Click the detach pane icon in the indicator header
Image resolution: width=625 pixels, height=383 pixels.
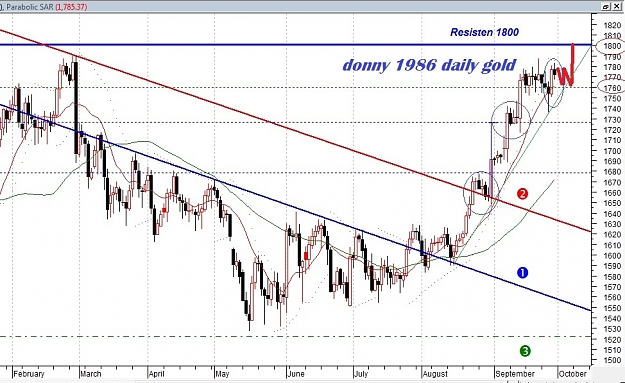606,6
